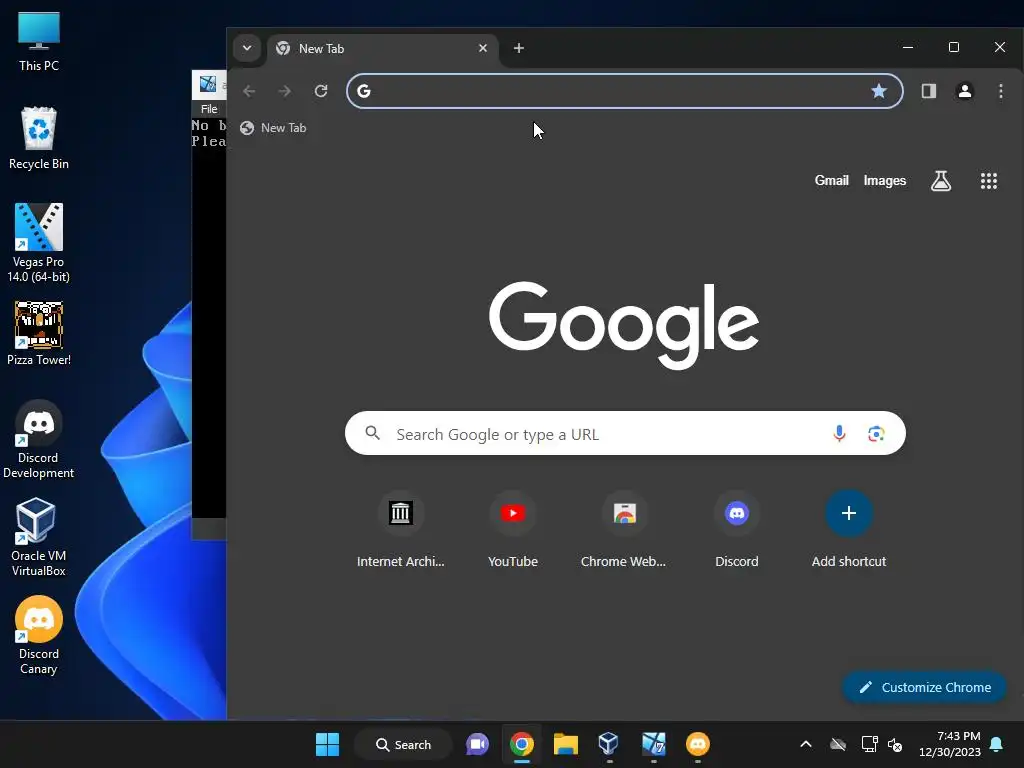
Task: Show hidden system tray icons
Action: (806, 744)
